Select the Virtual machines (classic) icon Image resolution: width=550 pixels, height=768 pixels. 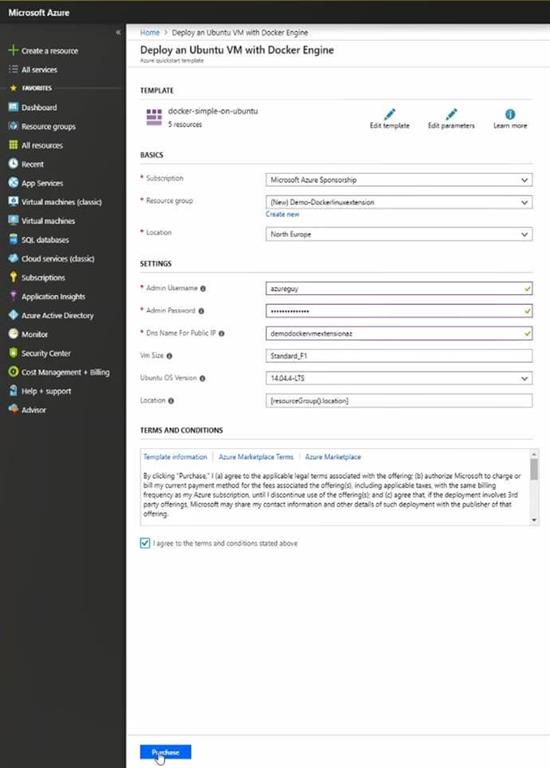point(13,202)
